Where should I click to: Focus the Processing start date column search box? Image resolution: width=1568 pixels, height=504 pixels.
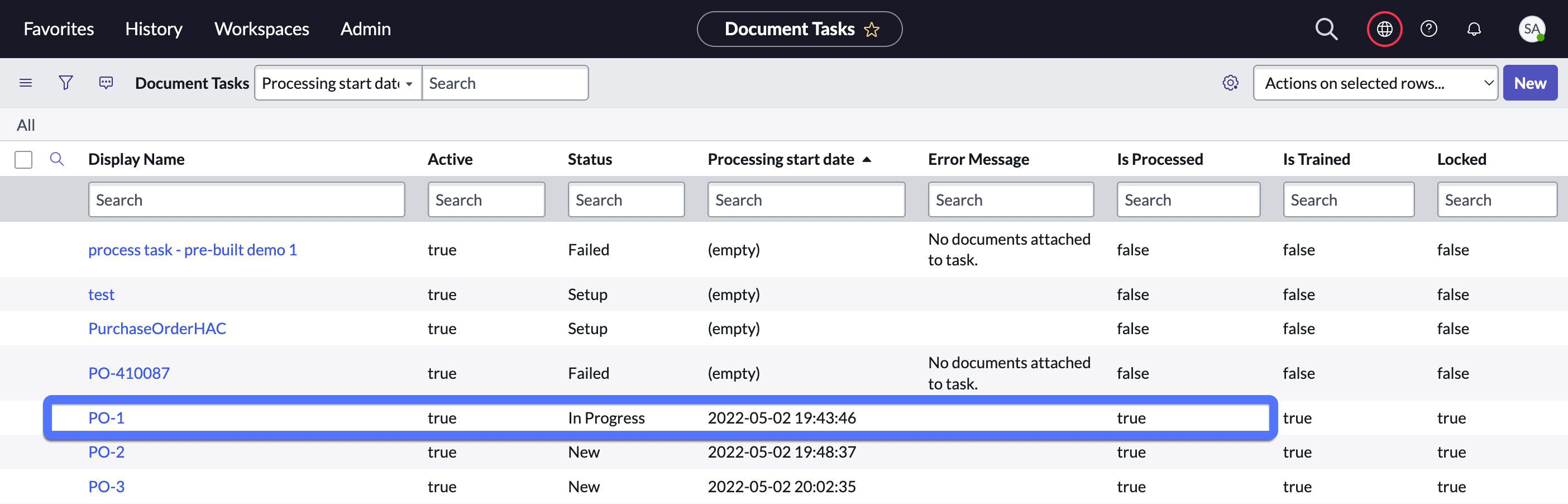tap(806, 199)
